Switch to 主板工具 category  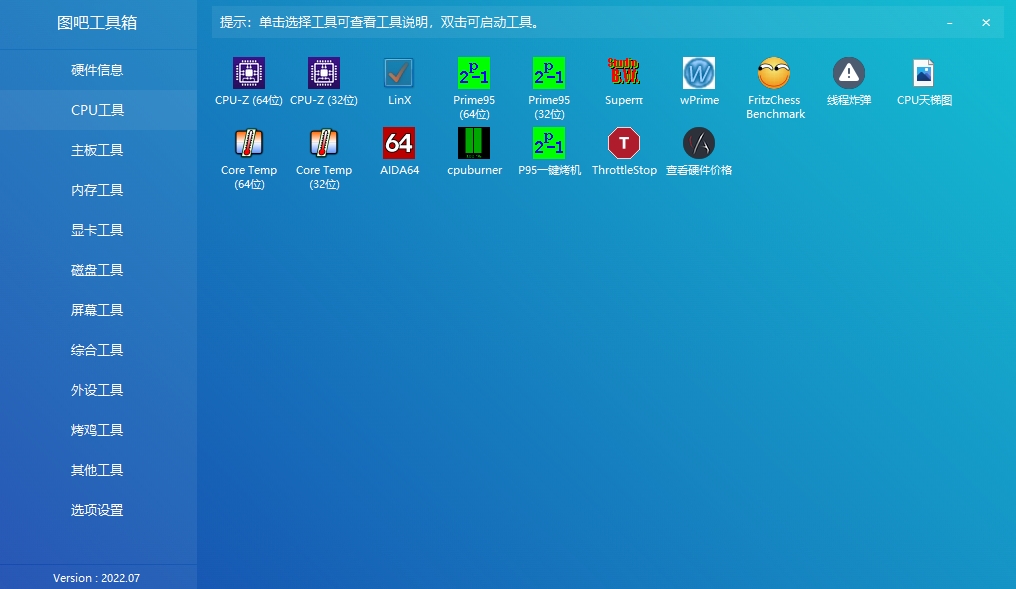(98, 150)
